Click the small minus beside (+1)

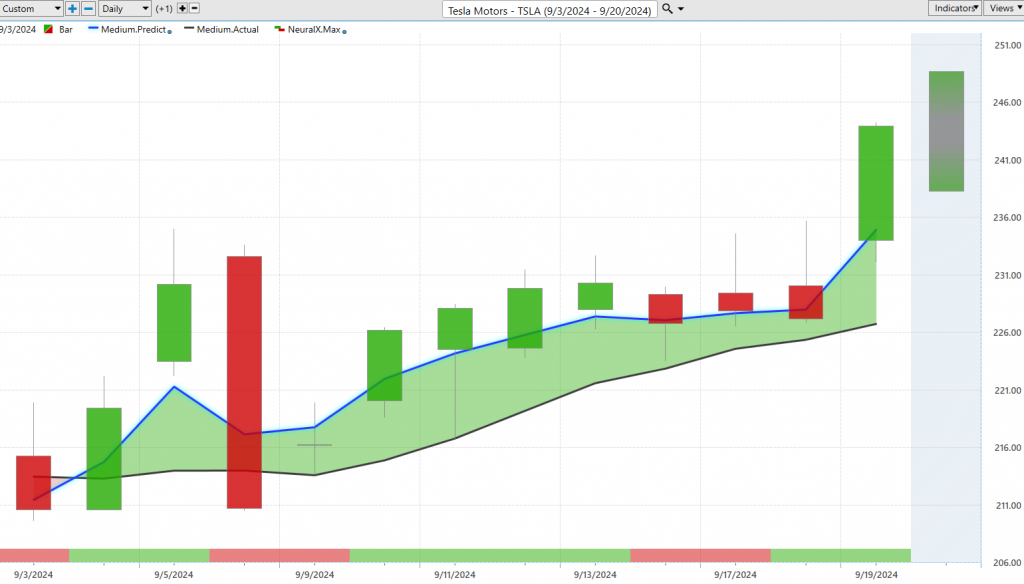[x=194, y=8]
